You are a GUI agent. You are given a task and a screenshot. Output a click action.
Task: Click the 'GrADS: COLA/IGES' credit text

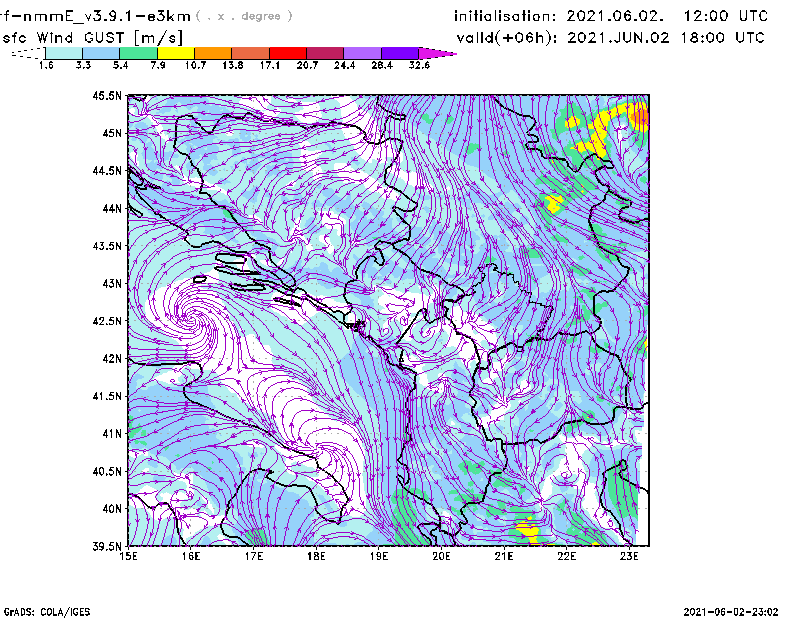pos(47,612)
